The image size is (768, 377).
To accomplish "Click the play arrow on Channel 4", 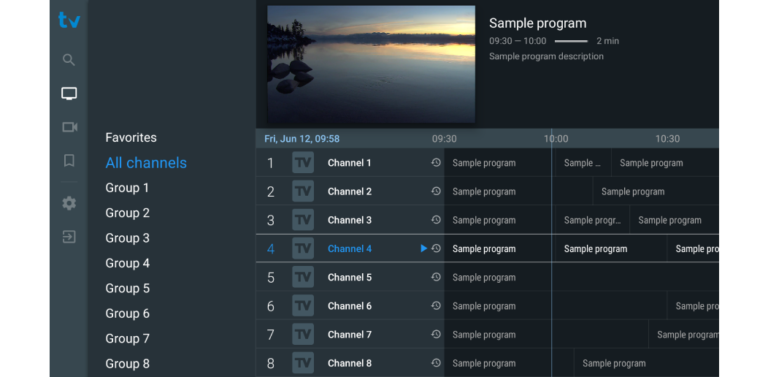I will pos(424,248).
